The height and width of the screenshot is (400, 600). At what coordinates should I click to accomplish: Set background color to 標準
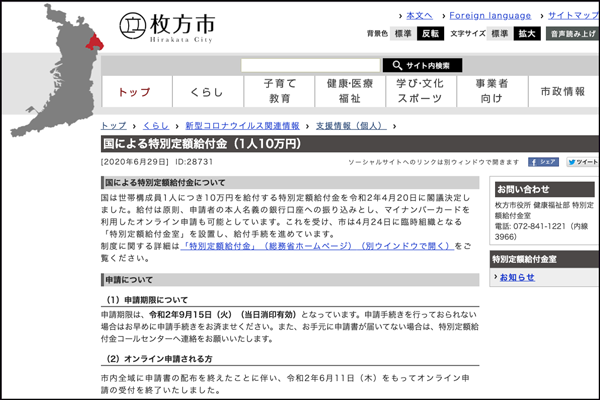(x=403, y=33)
